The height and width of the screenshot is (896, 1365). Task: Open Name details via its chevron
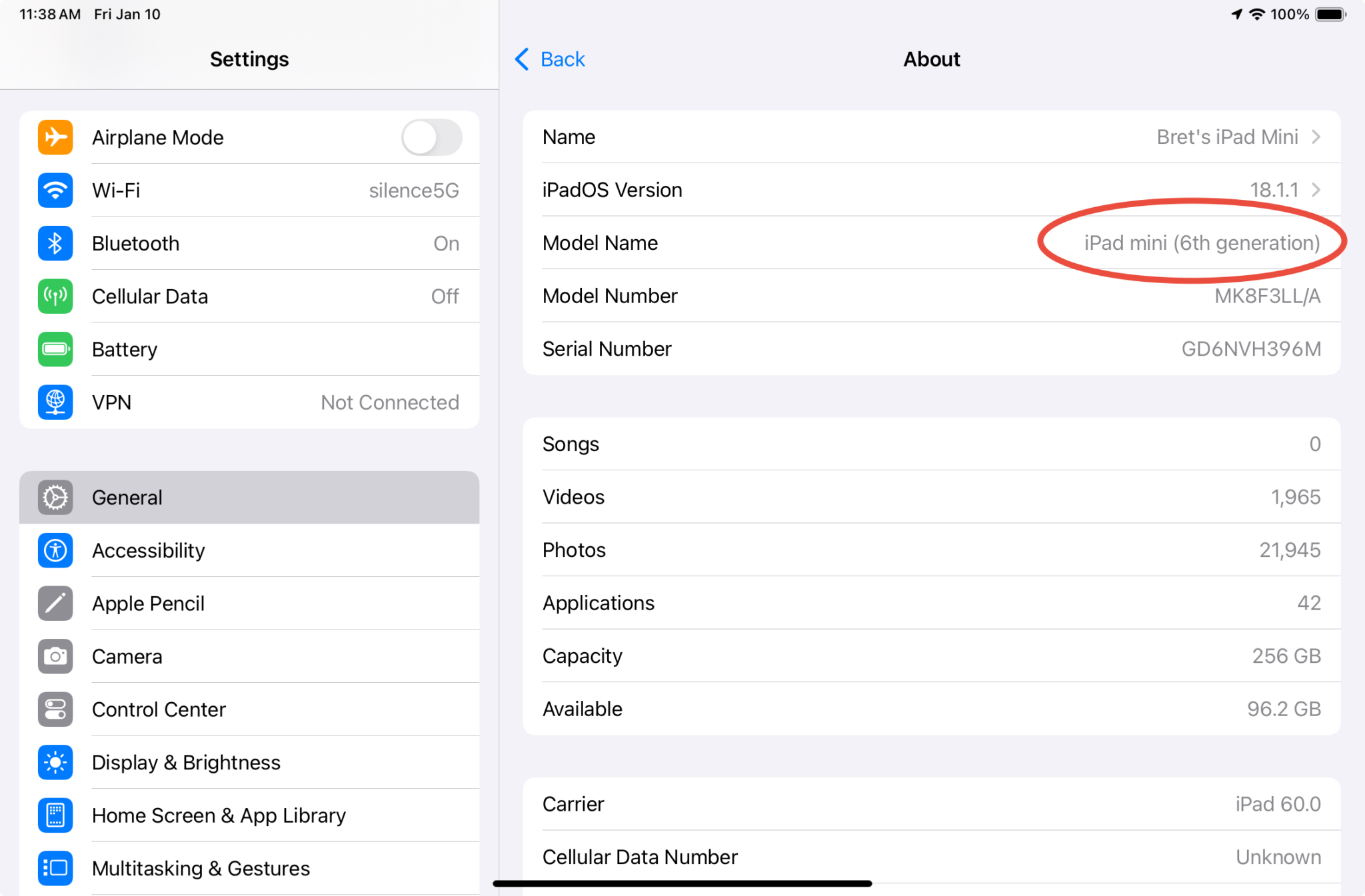1316,137
